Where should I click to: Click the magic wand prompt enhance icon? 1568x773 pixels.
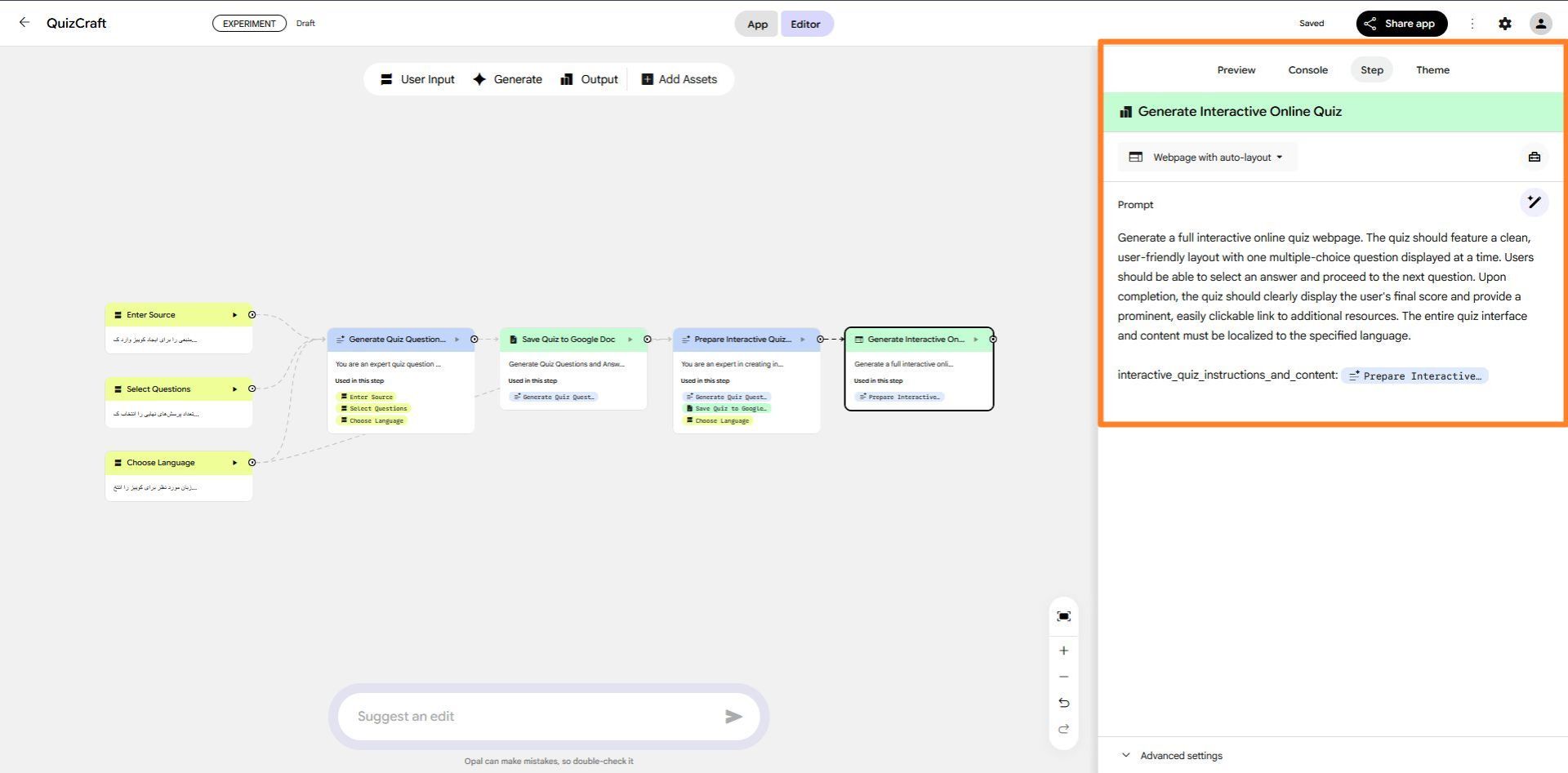(x=1534, y=202)
